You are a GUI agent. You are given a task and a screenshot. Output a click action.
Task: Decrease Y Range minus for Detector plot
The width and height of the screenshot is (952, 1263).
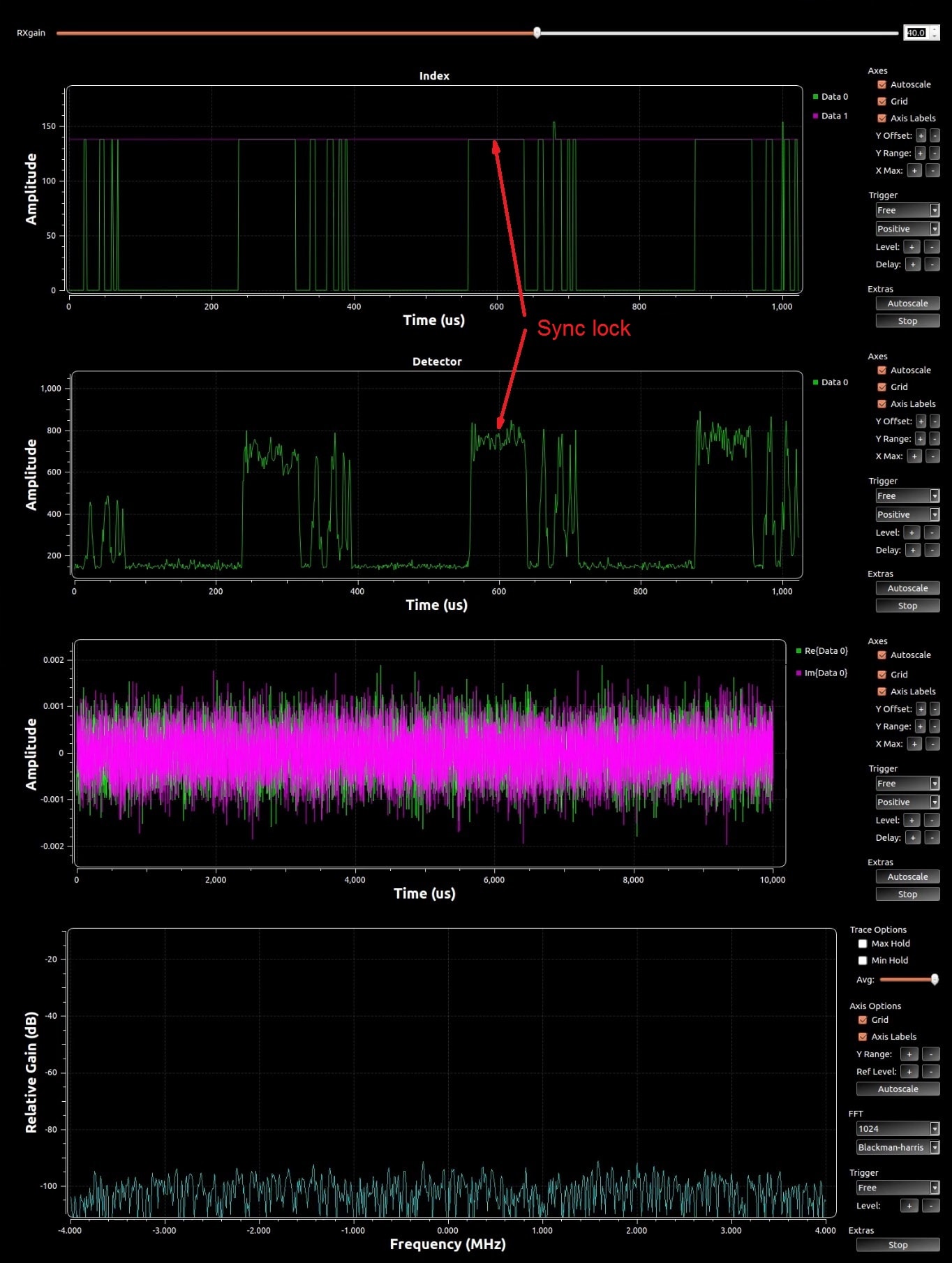935,439
